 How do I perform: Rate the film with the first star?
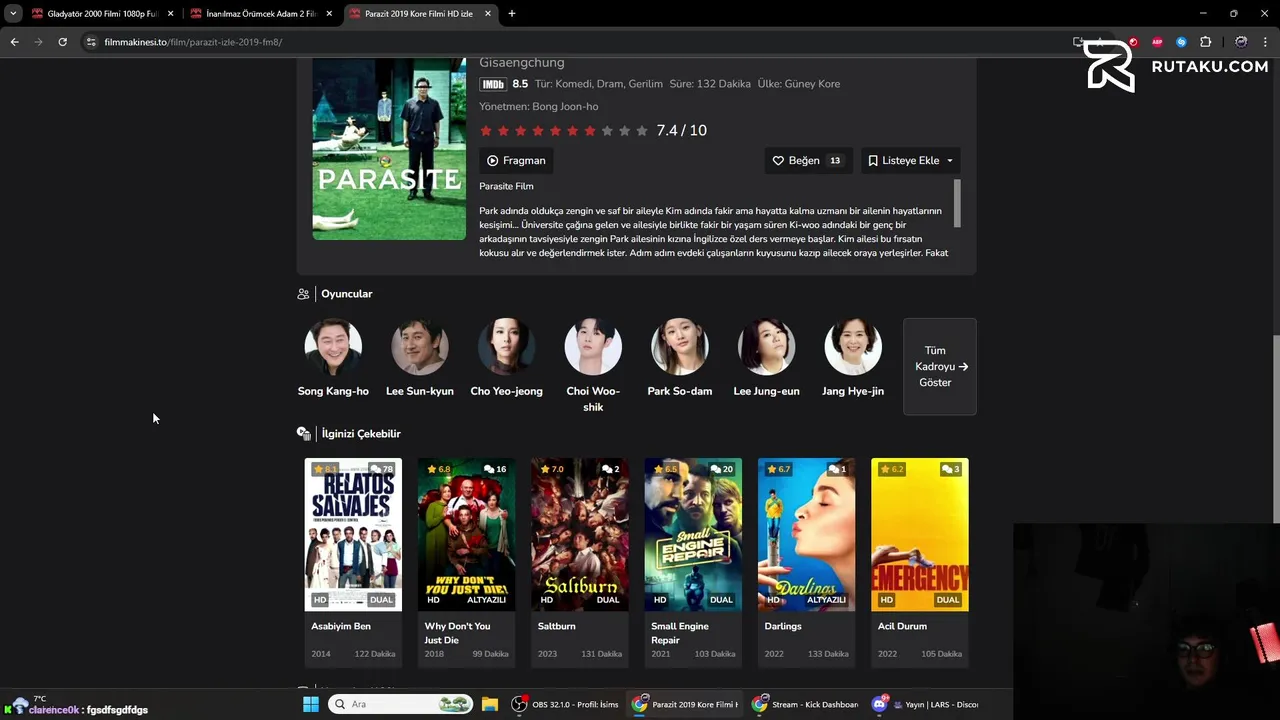(x=486, y=131)
